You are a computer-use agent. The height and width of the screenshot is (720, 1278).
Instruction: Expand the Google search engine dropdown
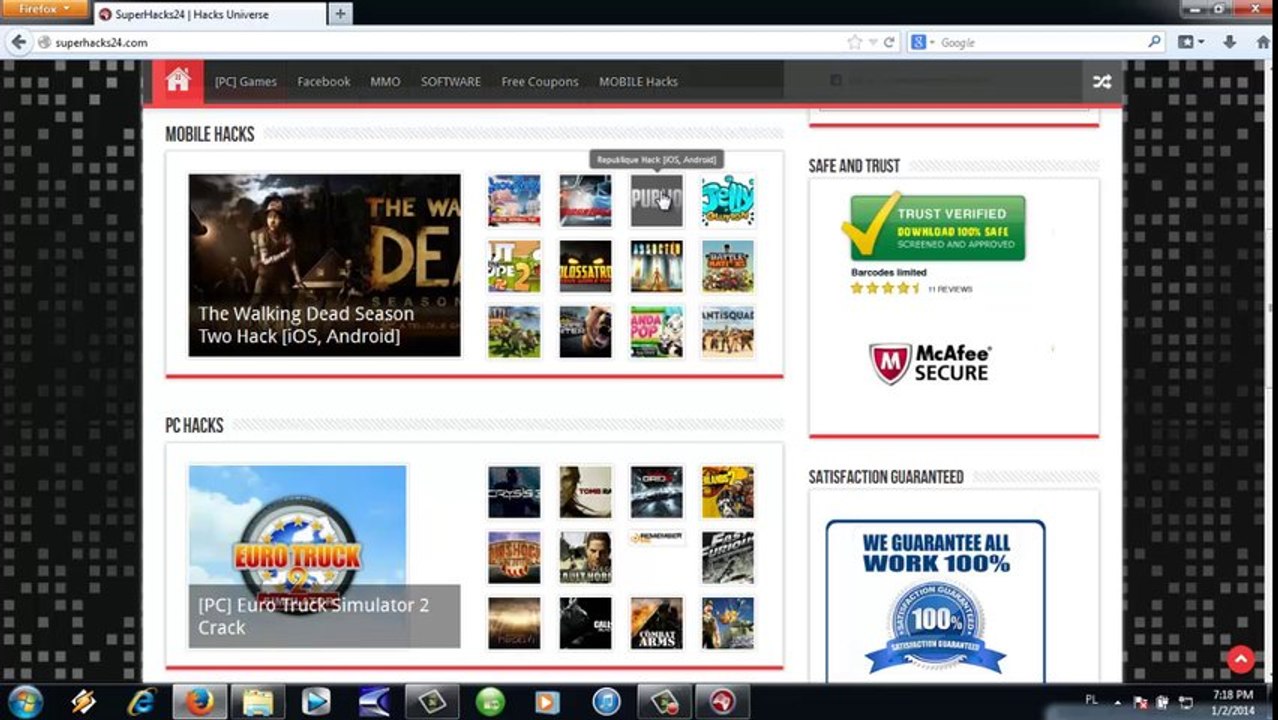click(x=923, y=42)
